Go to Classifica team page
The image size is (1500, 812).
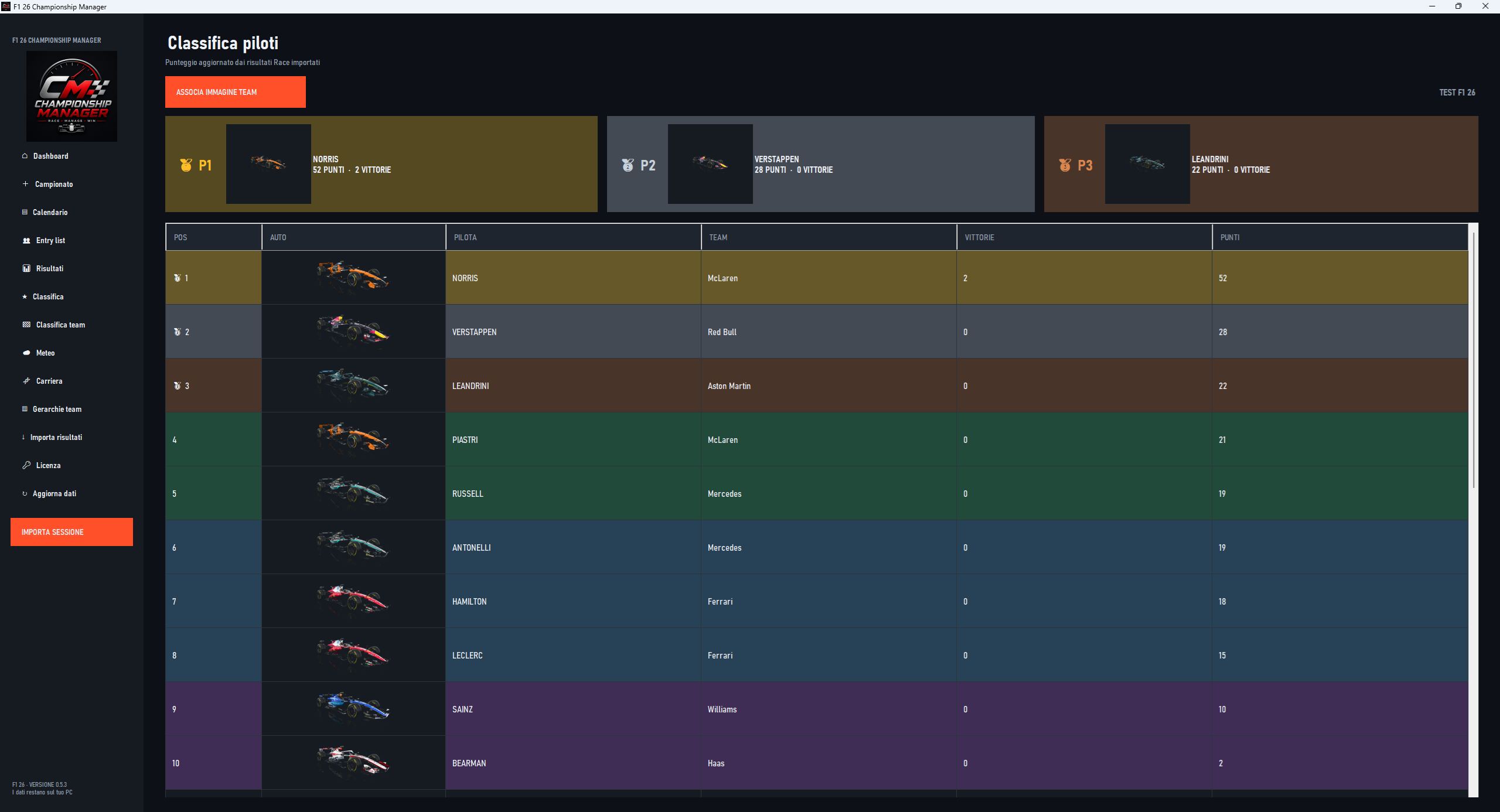(x=60, y=325)
